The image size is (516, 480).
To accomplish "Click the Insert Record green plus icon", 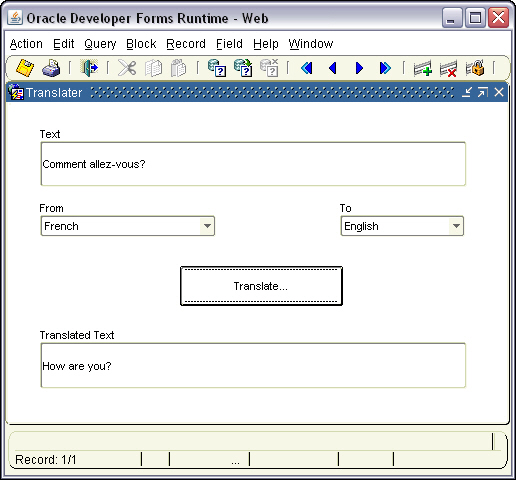I will (x=422, y=68).
